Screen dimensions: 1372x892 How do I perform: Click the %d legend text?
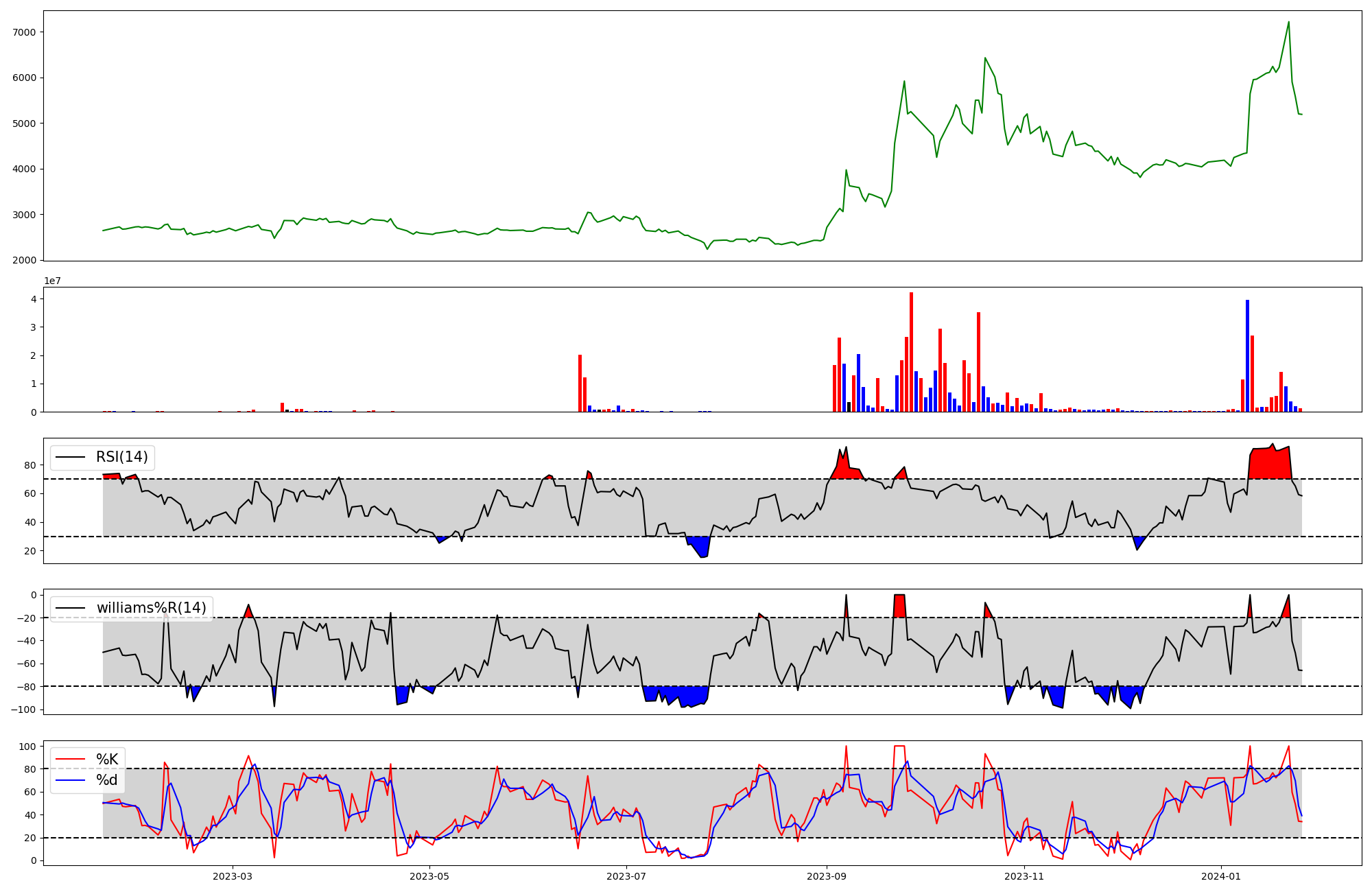click(107, 780)
